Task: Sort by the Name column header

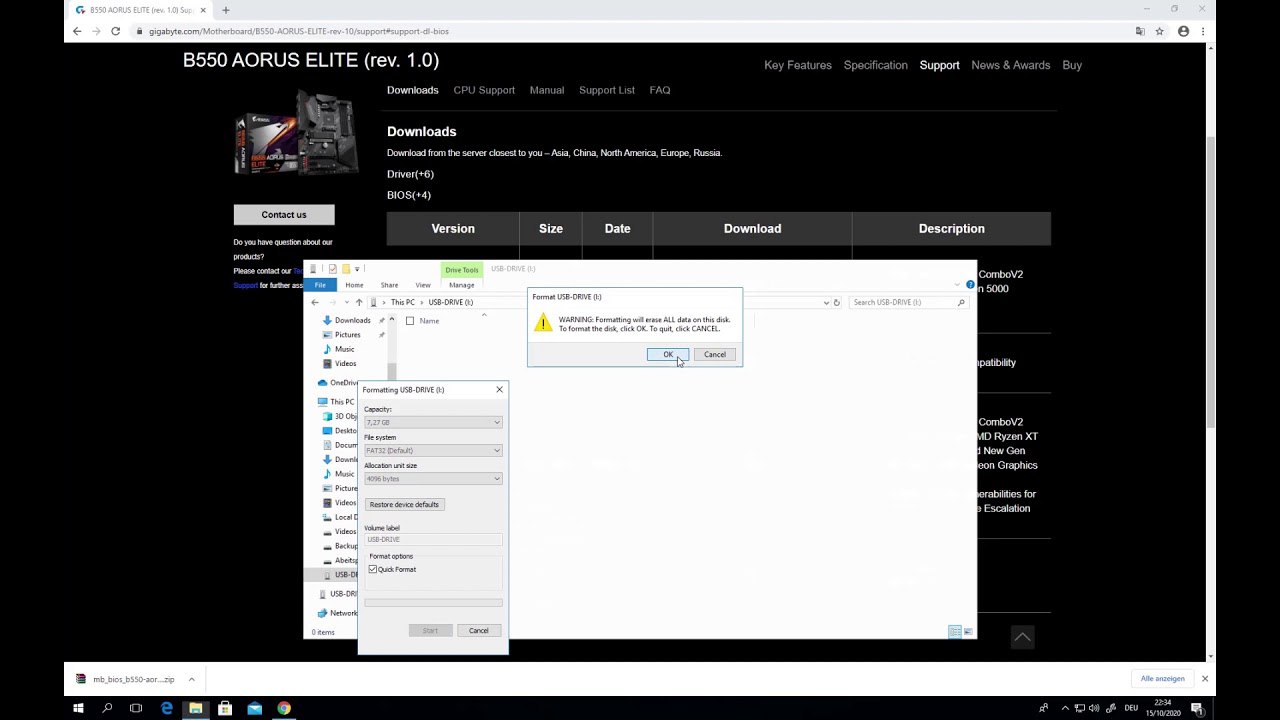Action: [x=429, y=321]
